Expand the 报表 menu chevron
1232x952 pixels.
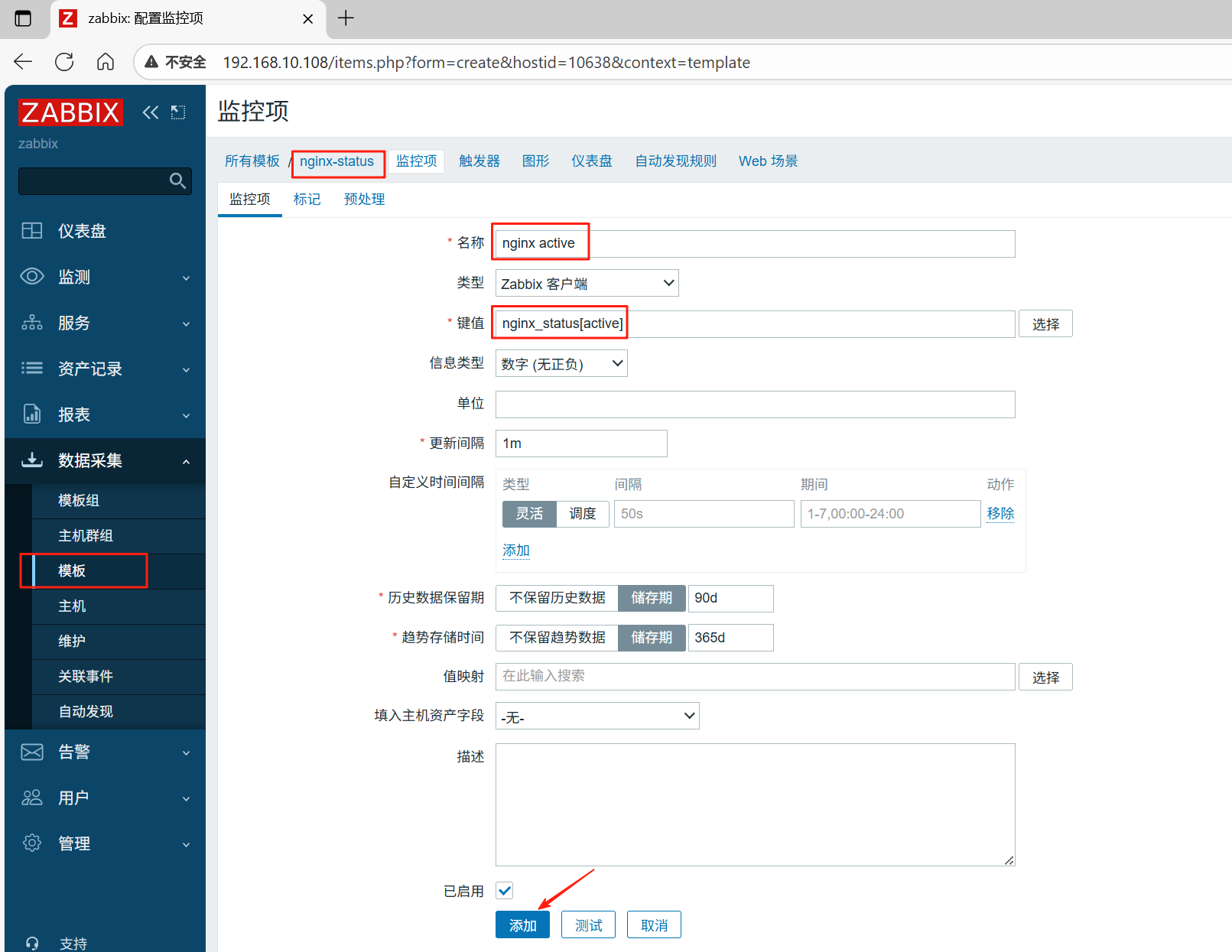coord(187,415)
